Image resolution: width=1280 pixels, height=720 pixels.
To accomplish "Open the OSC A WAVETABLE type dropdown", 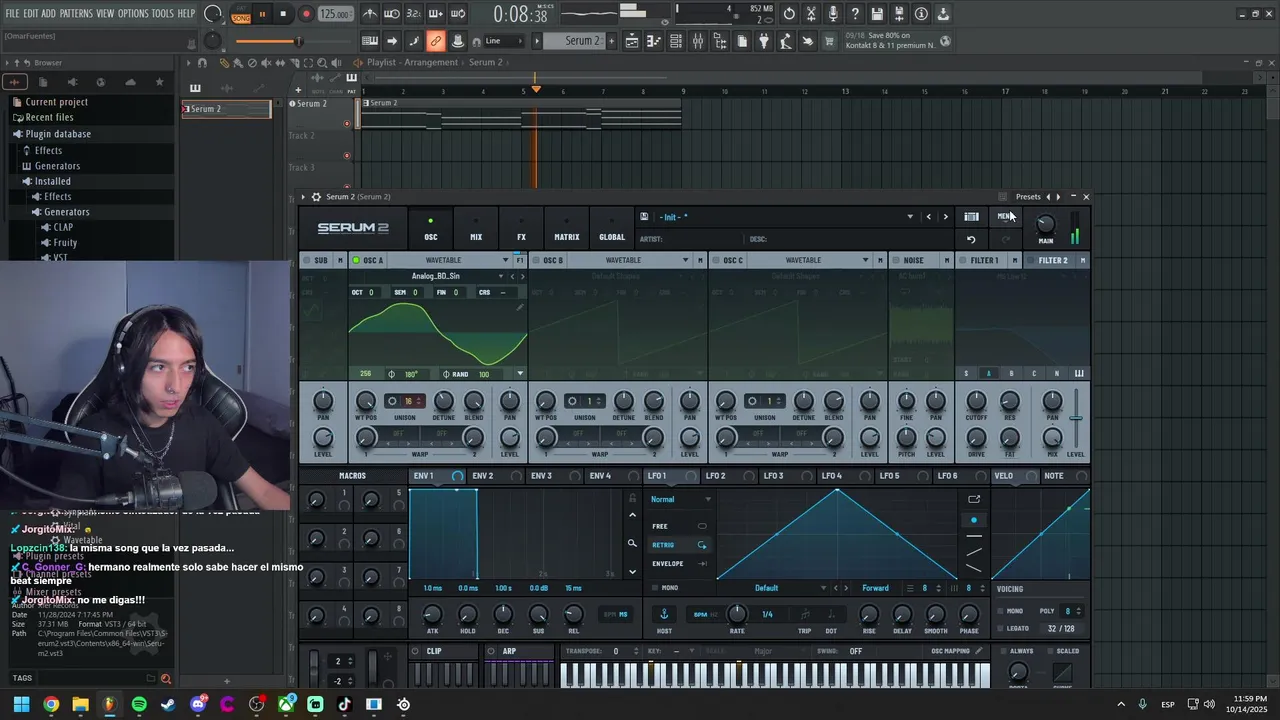I will click(506, 260).
